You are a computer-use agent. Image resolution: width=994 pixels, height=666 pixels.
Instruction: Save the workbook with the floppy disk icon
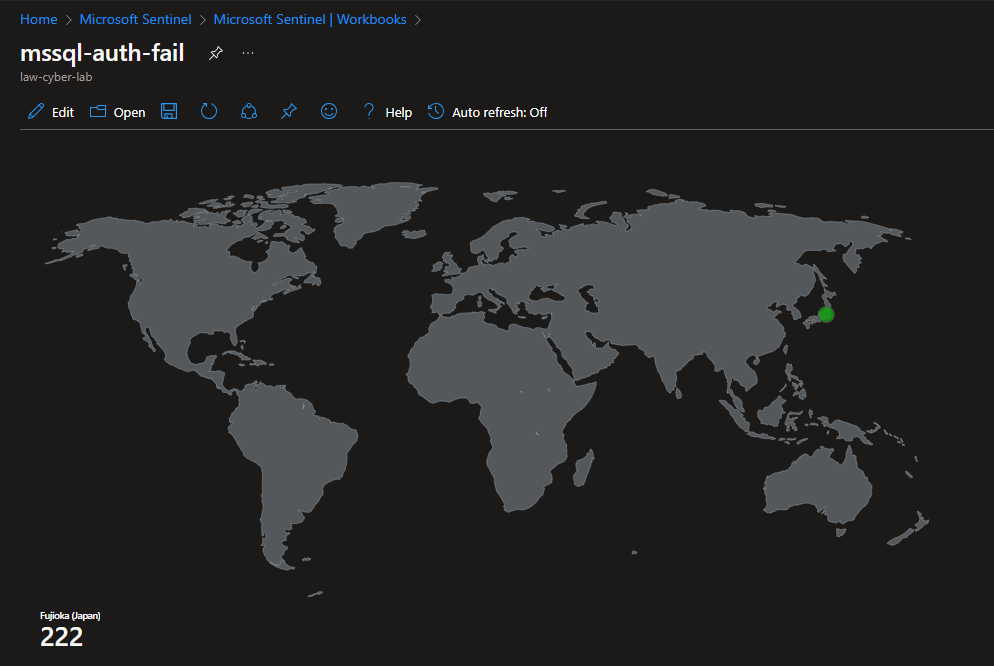coord(169,112)
